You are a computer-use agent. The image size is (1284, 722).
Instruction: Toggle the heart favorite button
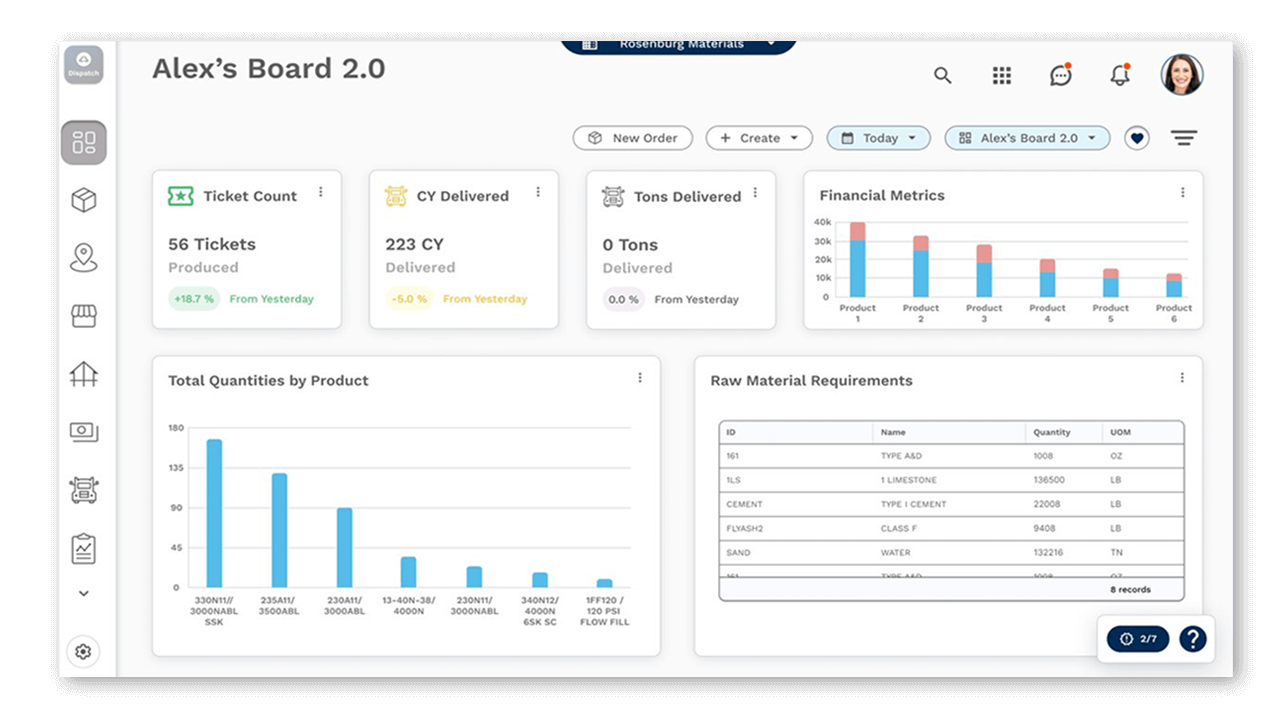click(x=1136, y=139)
